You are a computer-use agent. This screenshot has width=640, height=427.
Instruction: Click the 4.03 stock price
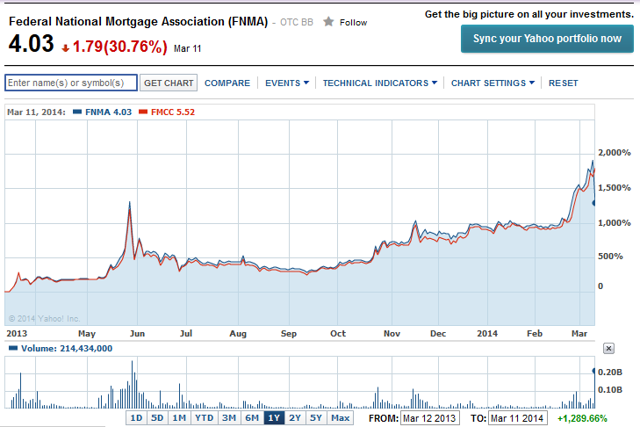pyautogui.click(x=31, y=43)
